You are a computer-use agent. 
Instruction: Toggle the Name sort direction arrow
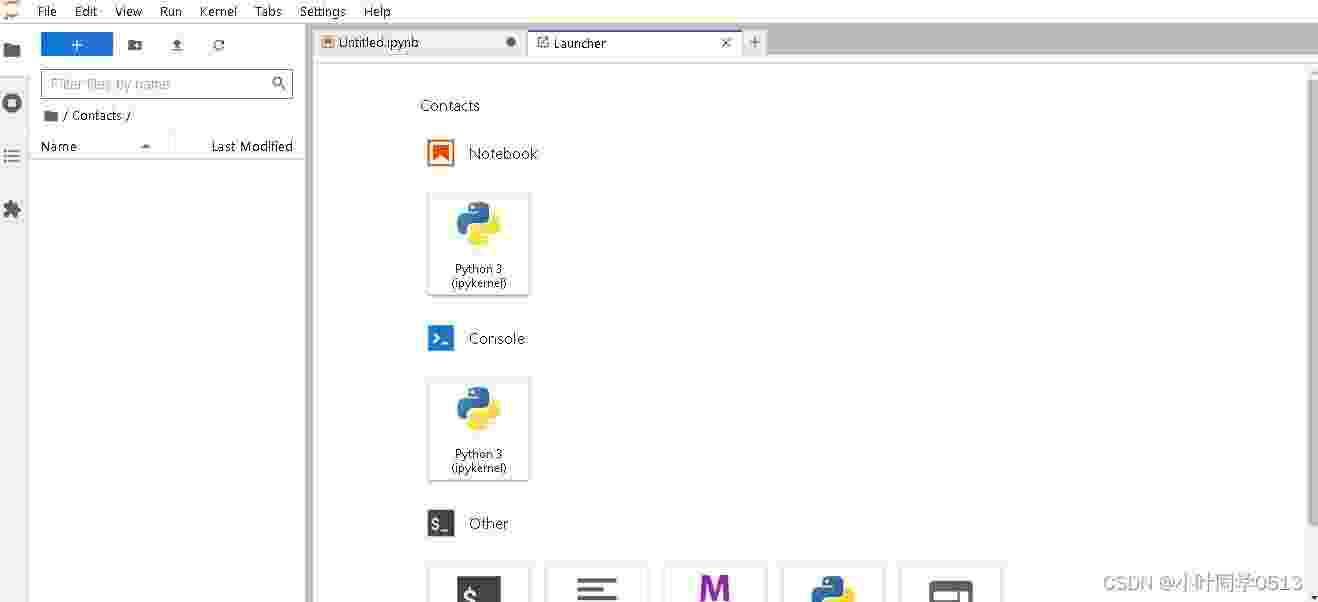tap(146, 146)
